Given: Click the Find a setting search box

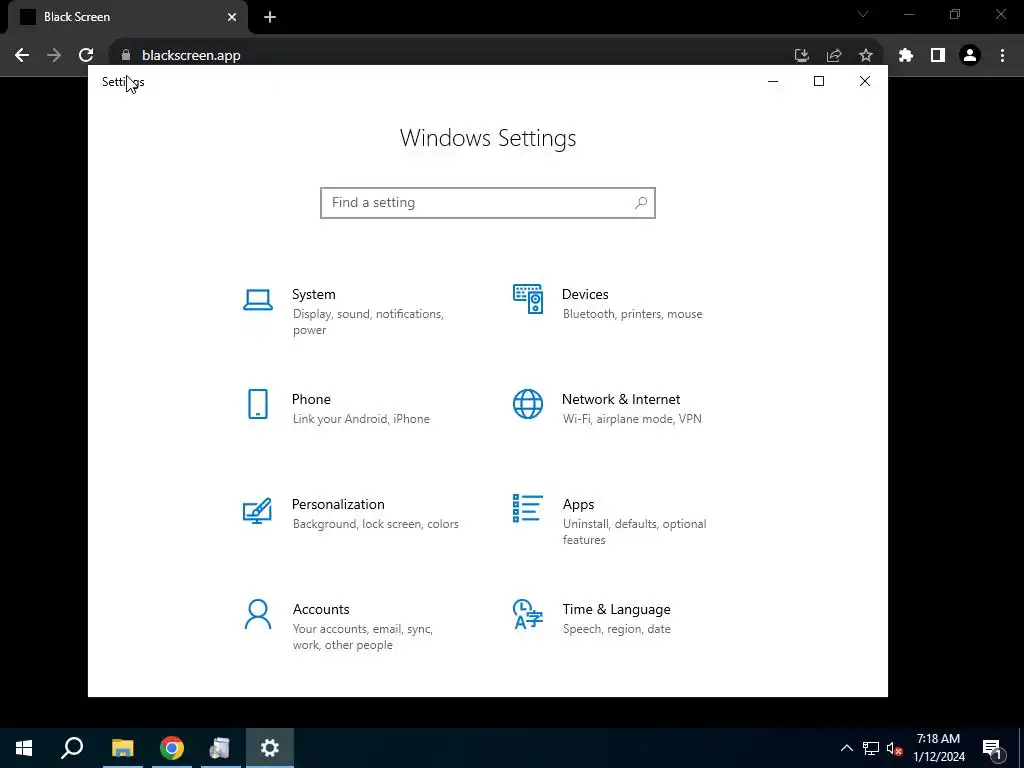Looking at the screenshot, I should tap(488, 202).
